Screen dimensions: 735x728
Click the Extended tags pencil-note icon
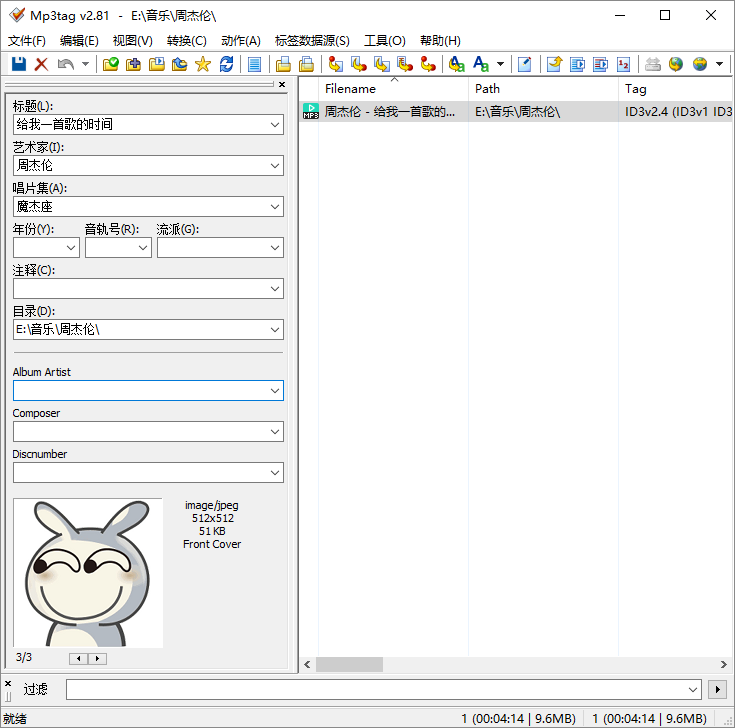[x=524, y=64]
